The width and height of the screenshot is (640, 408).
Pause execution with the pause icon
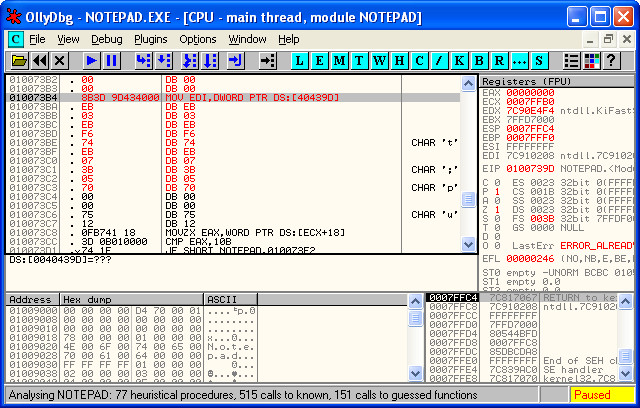[x=111, y=61]
